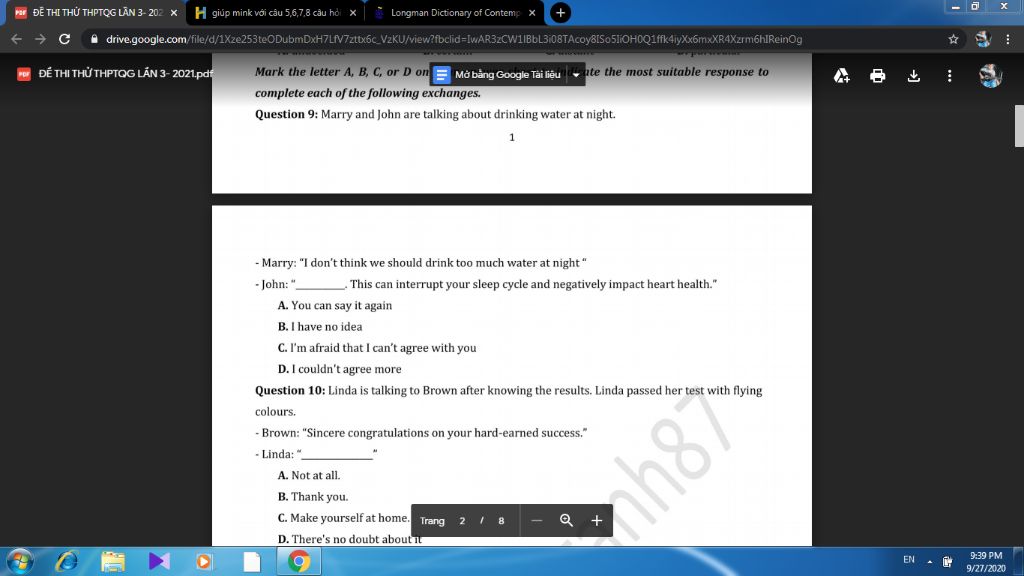Open File Explorer from taskbar
Viewport: 1024px width, 576px height.
click(112, 561)
